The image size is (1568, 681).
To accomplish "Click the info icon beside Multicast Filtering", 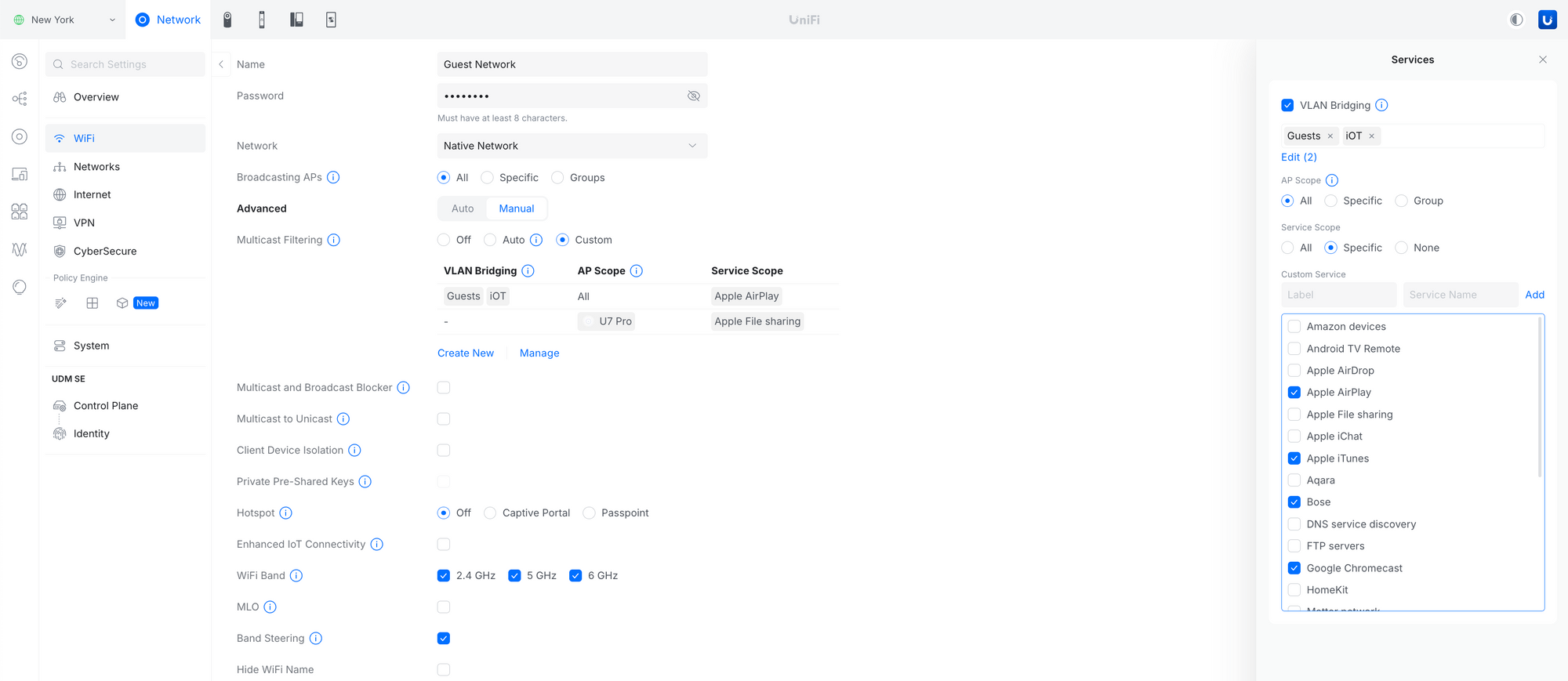I will pos(334,240).
